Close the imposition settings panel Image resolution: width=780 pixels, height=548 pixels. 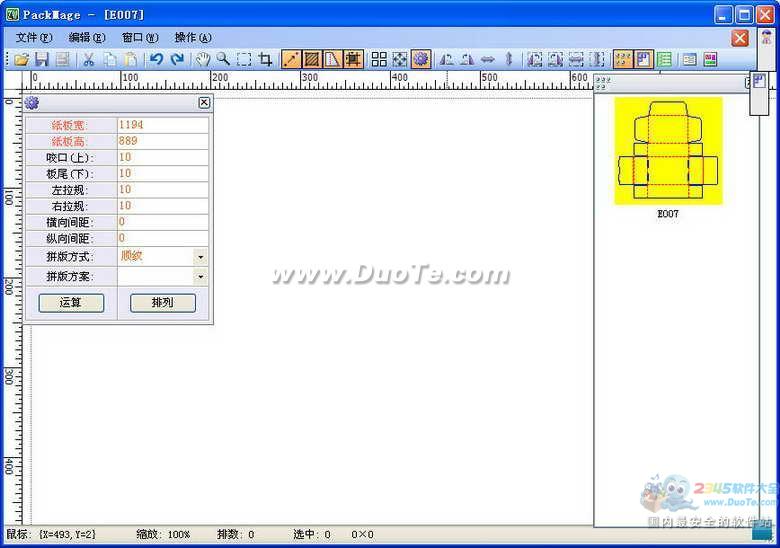[204, 102]
